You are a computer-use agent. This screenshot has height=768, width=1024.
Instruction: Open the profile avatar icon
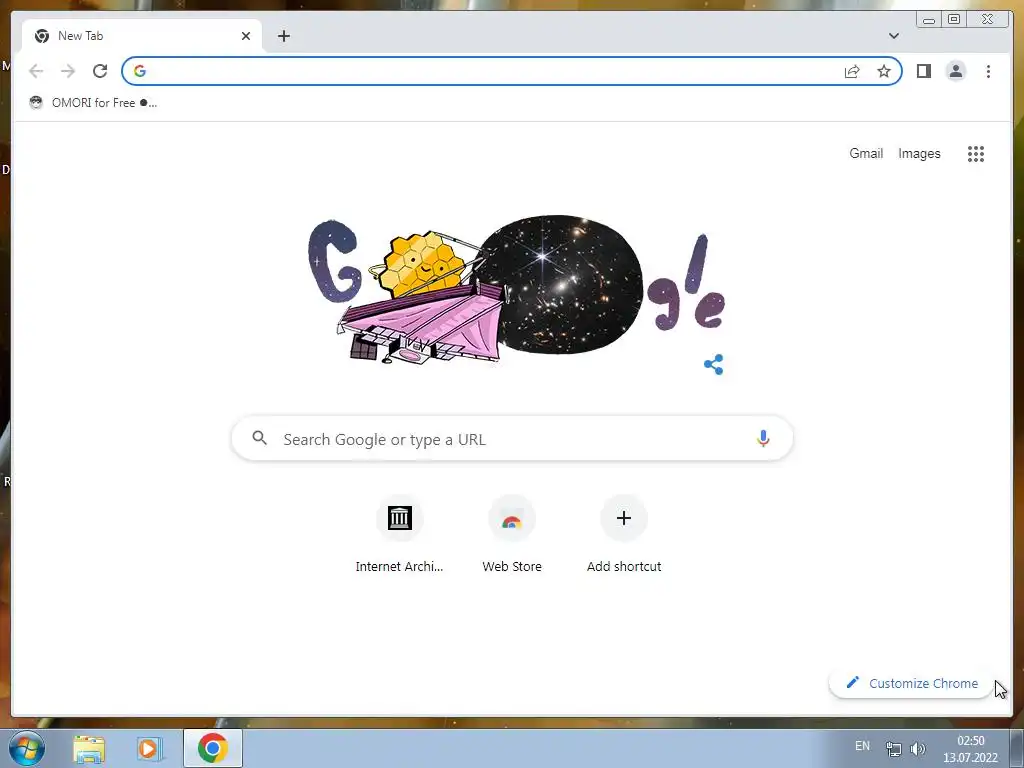pyautogui.click(x=955, y=71)
